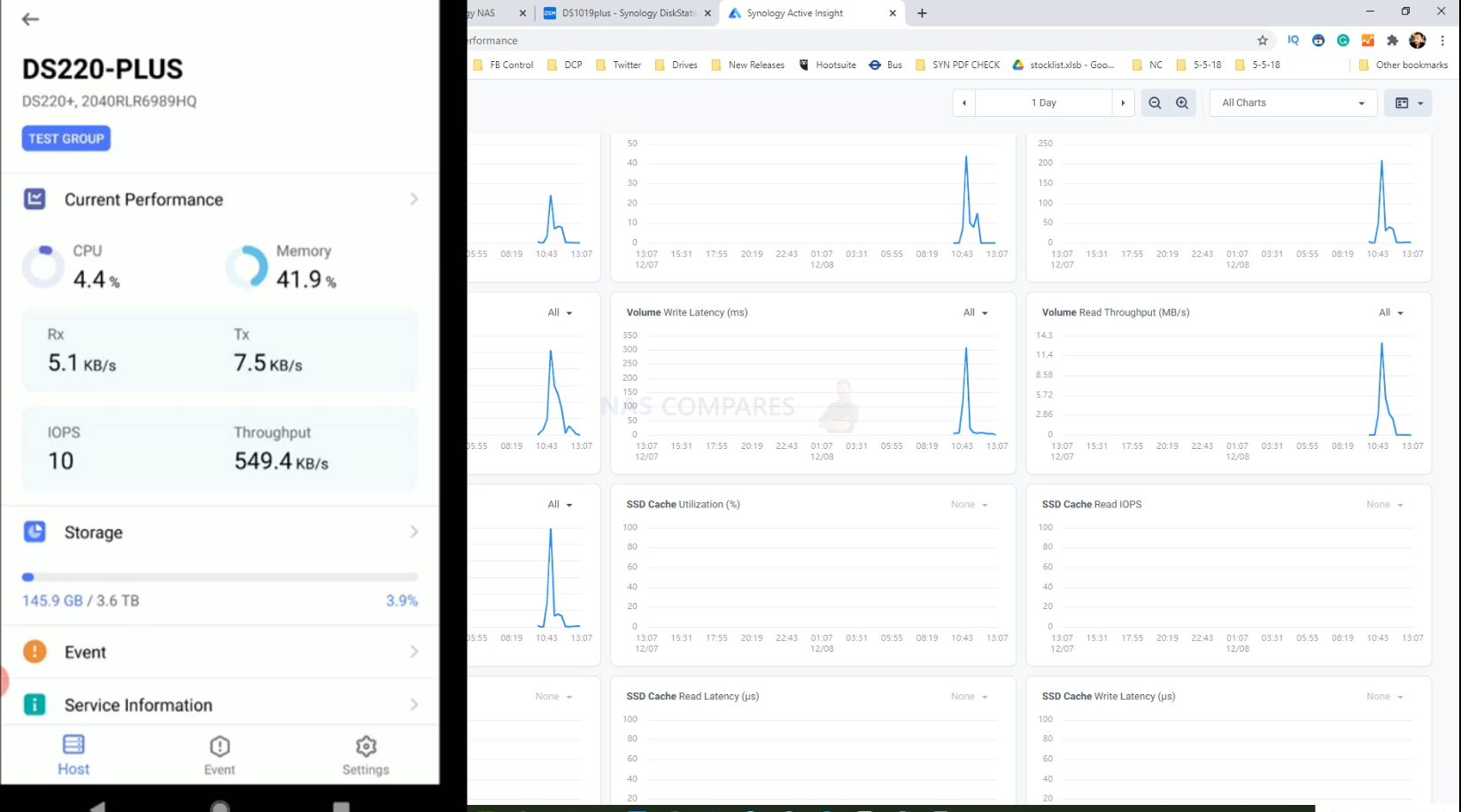Switch to the Event tab in bottom bar
1461x812 pixels.
(x=220, y=754)
